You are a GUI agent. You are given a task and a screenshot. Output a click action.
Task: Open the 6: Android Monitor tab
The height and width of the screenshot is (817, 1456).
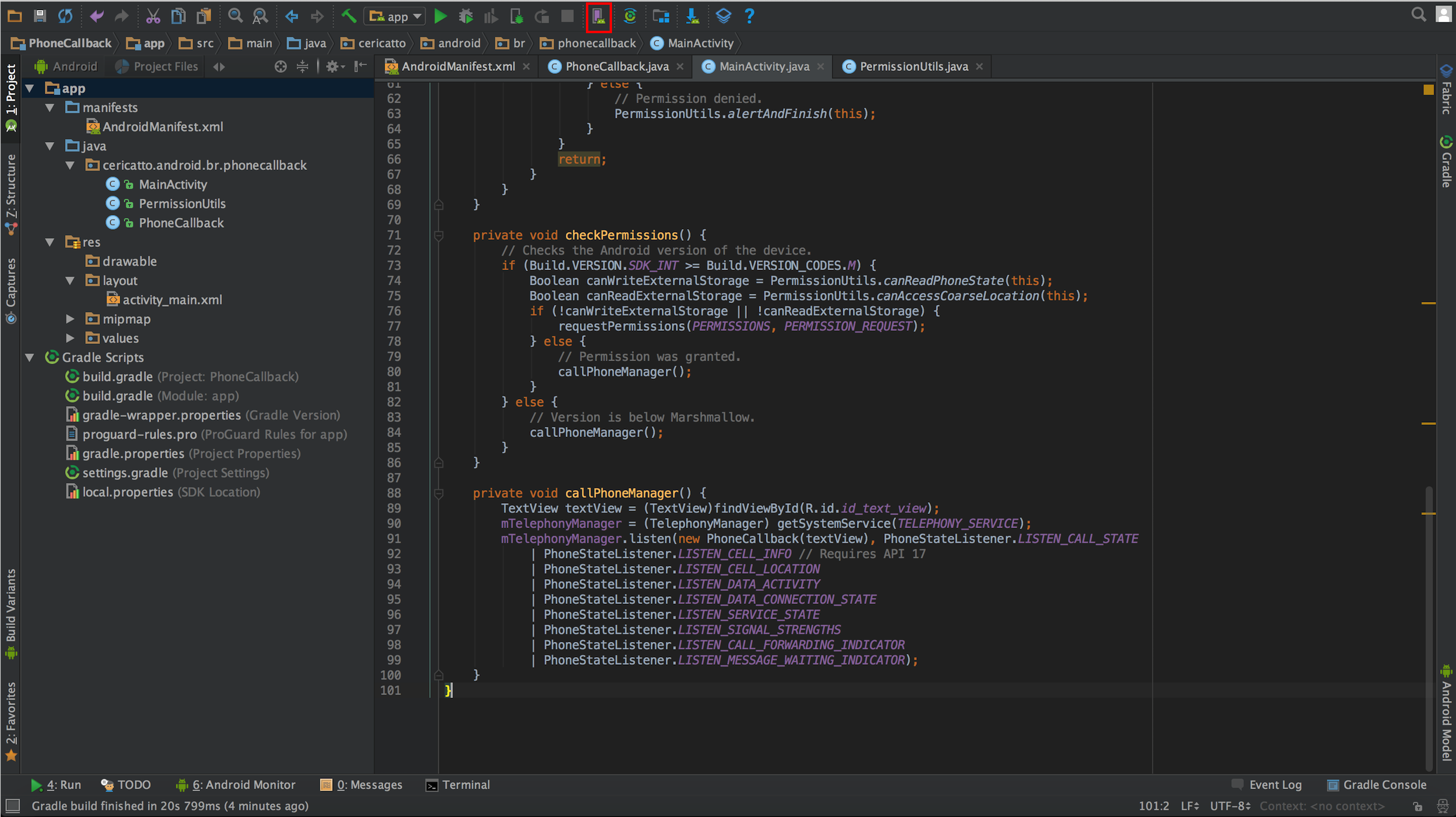coord(236,785)
